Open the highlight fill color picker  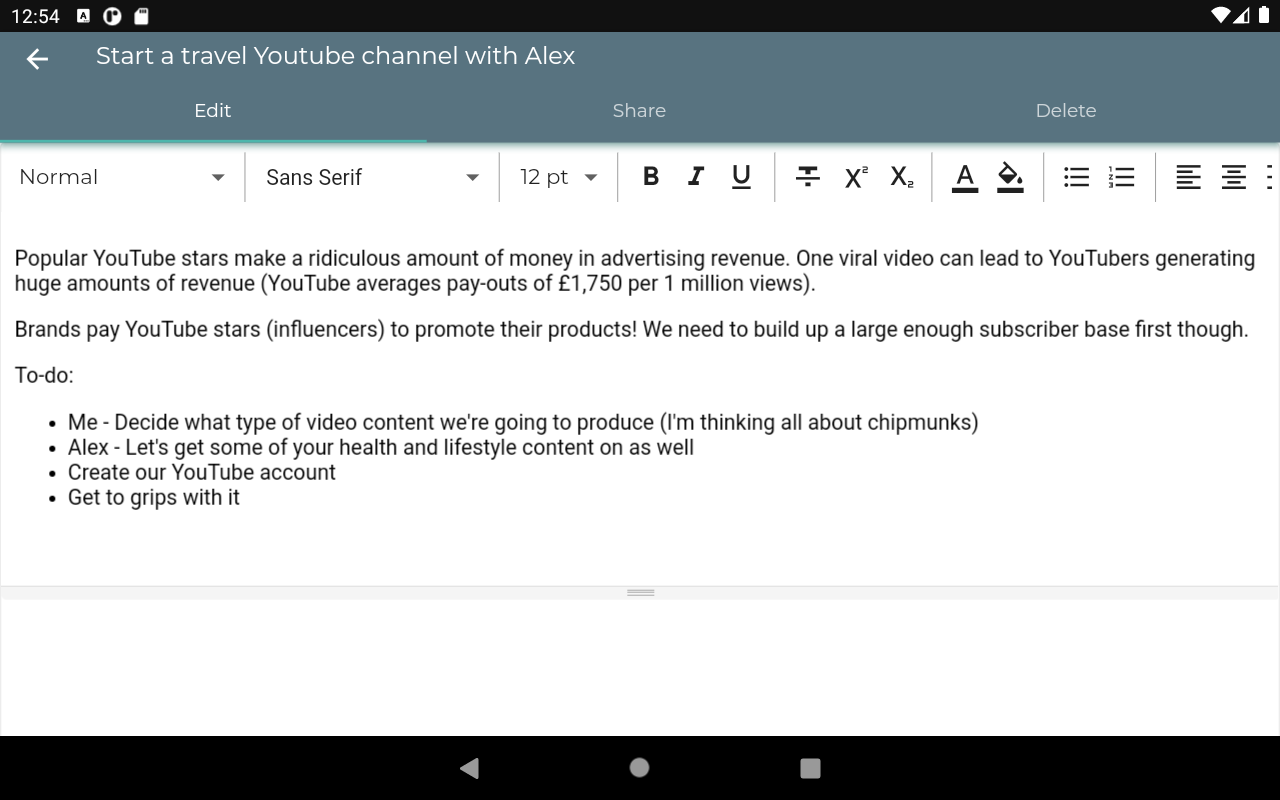(x=1011, y=177)
